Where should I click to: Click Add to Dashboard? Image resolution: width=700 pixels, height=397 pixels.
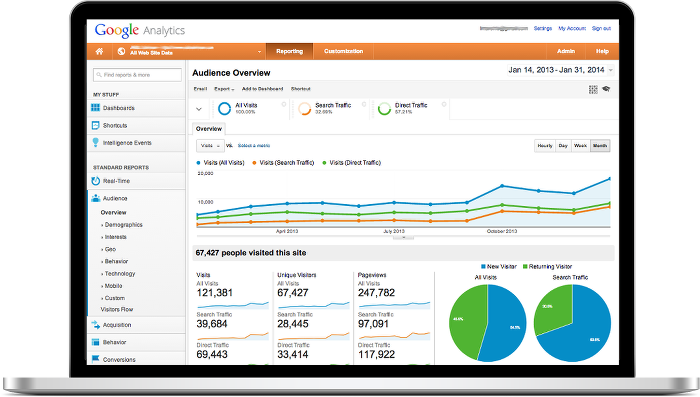pyautogui.click(x=262, y=89)
